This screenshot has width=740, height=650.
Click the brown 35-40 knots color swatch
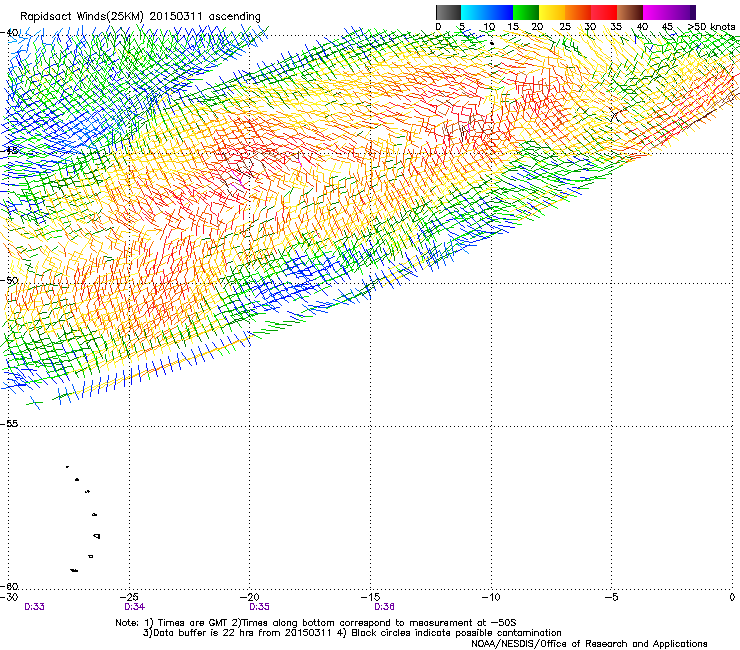coord(630,12)
